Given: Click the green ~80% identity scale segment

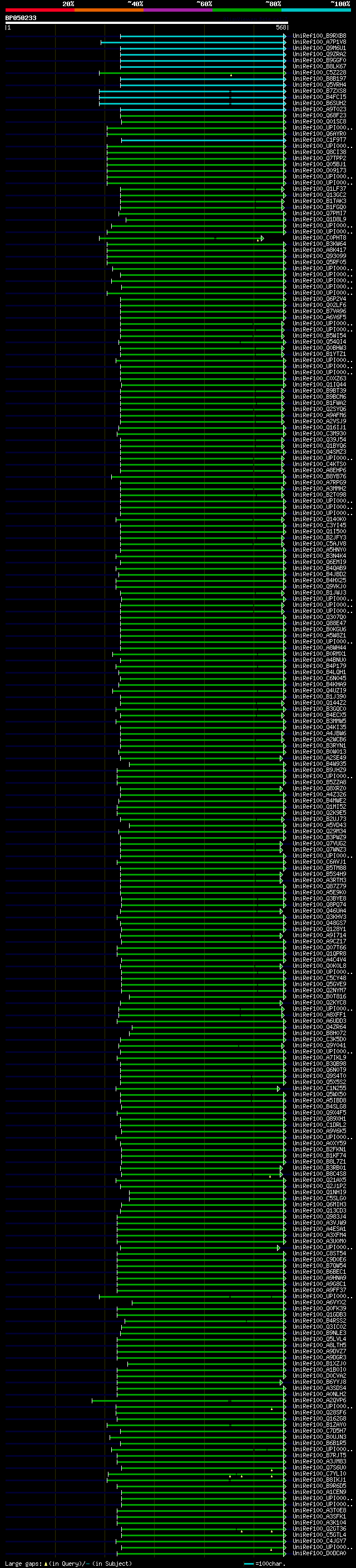Looking at the screenshot, I should 247,10.
